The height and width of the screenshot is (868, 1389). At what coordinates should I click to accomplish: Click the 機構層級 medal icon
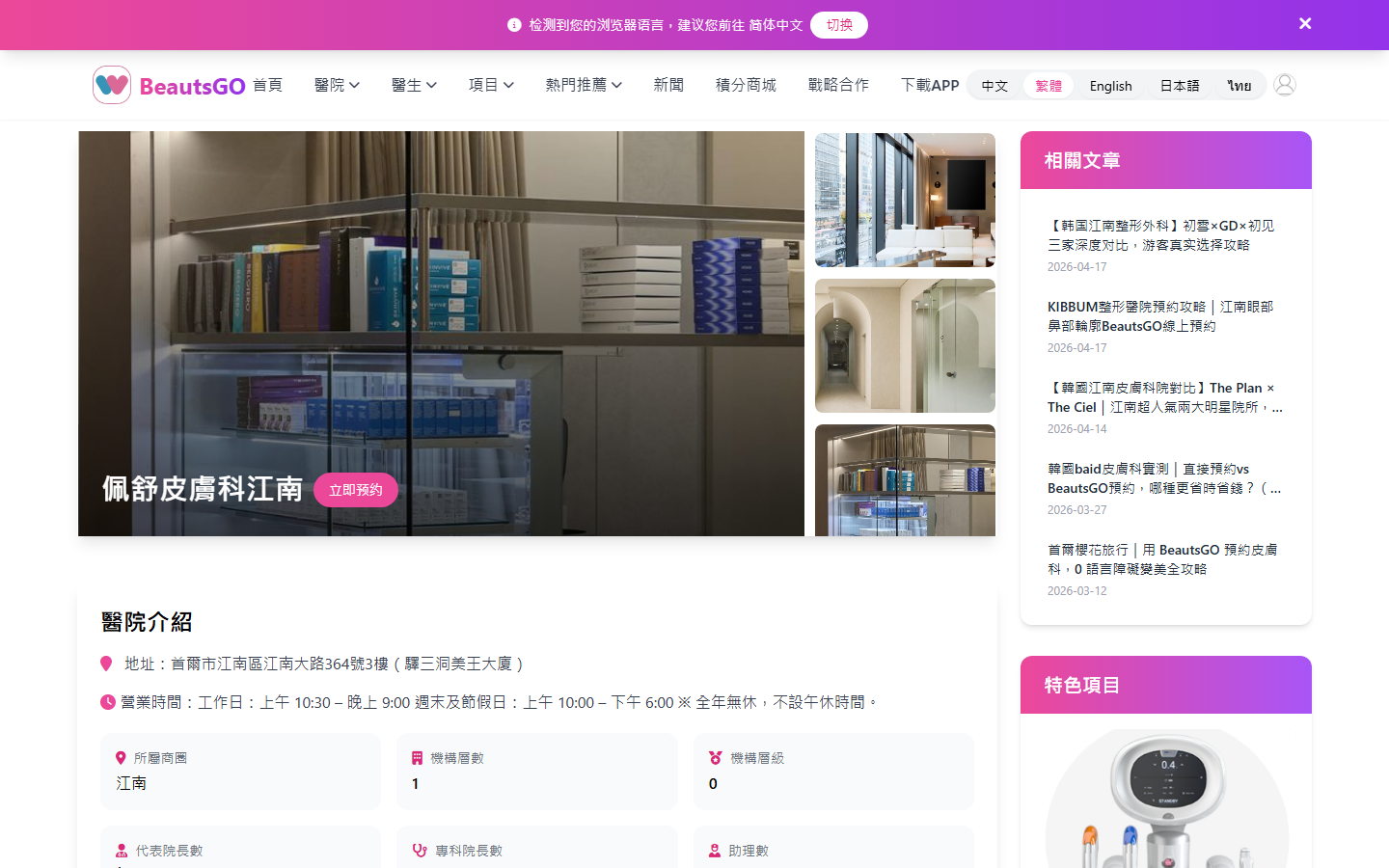tap(715, 758)
